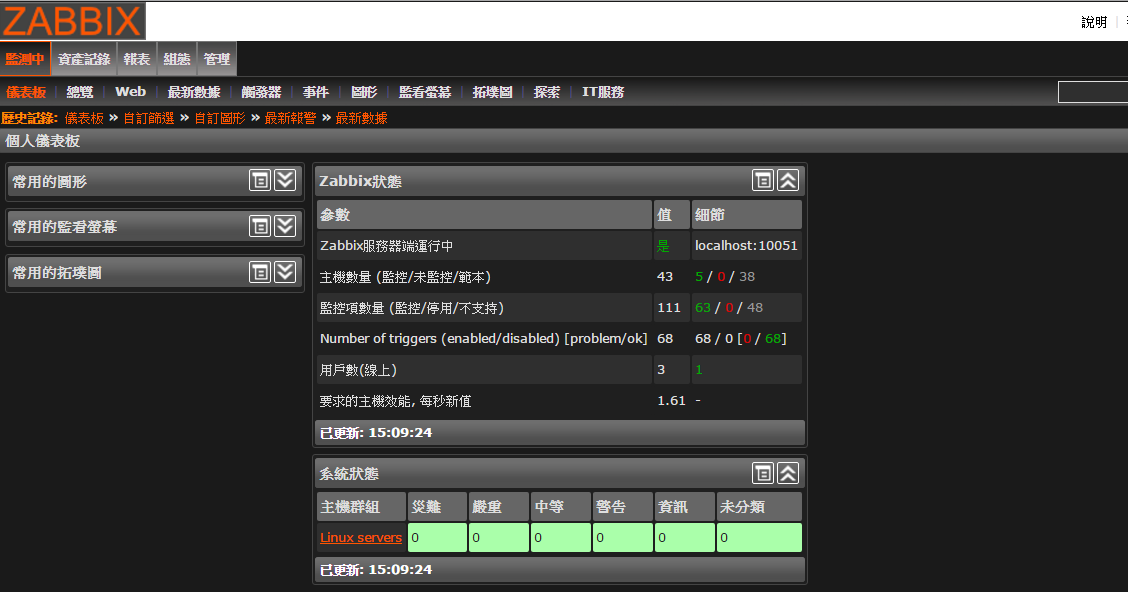The height and width of the screenshot is (592, 1128).
Task: Open the 探索 submenu item
Action: (547, 92)
